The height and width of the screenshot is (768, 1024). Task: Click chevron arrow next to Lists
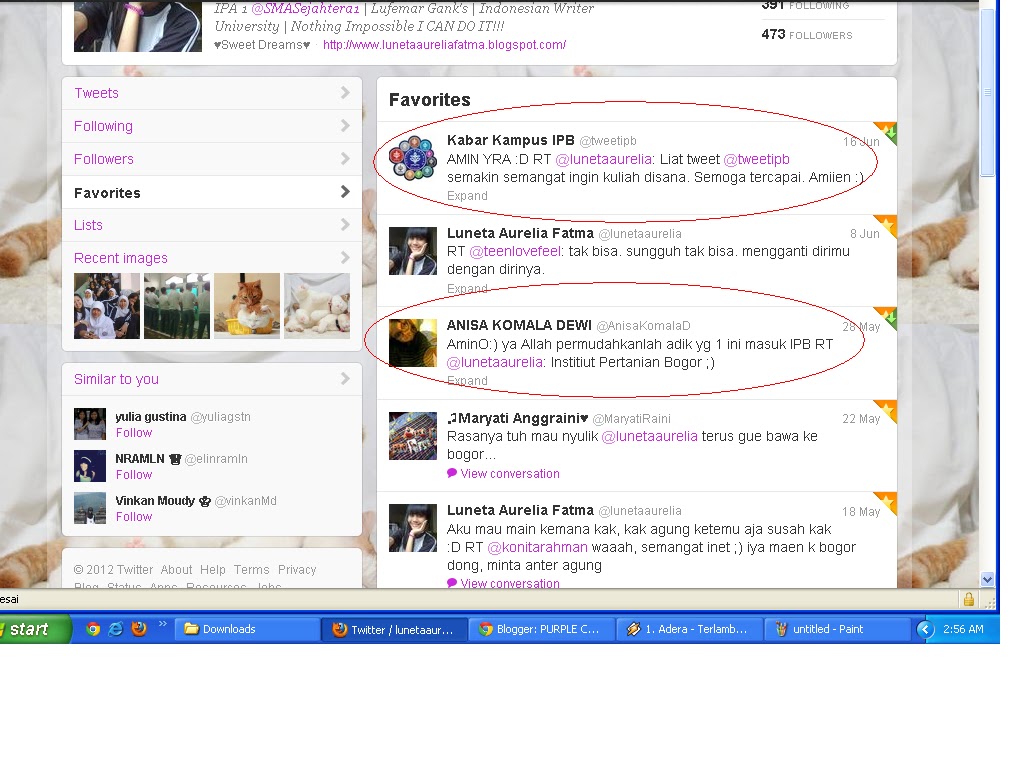345,225
